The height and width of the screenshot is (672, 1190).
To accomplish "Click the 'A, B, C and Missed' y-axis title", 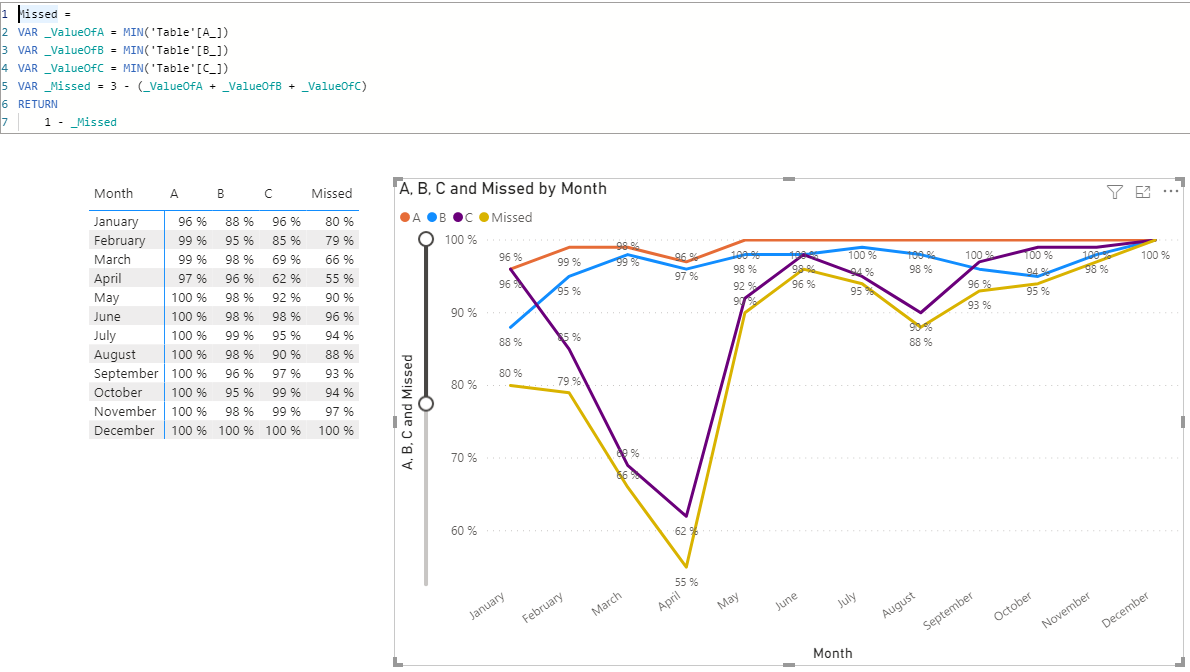I will click(408, 412).
